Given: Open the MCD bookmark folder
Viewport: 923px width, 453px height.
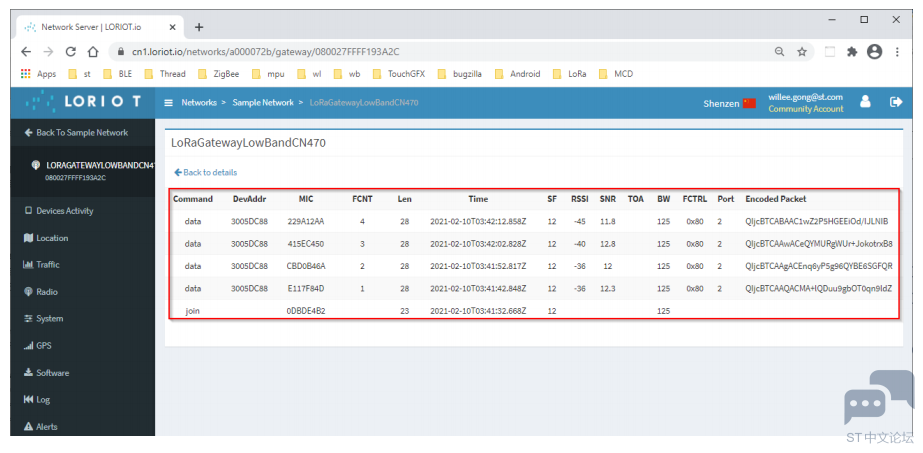Looking at the screenshot, I should pyautogui.click(x=616, y=74).
